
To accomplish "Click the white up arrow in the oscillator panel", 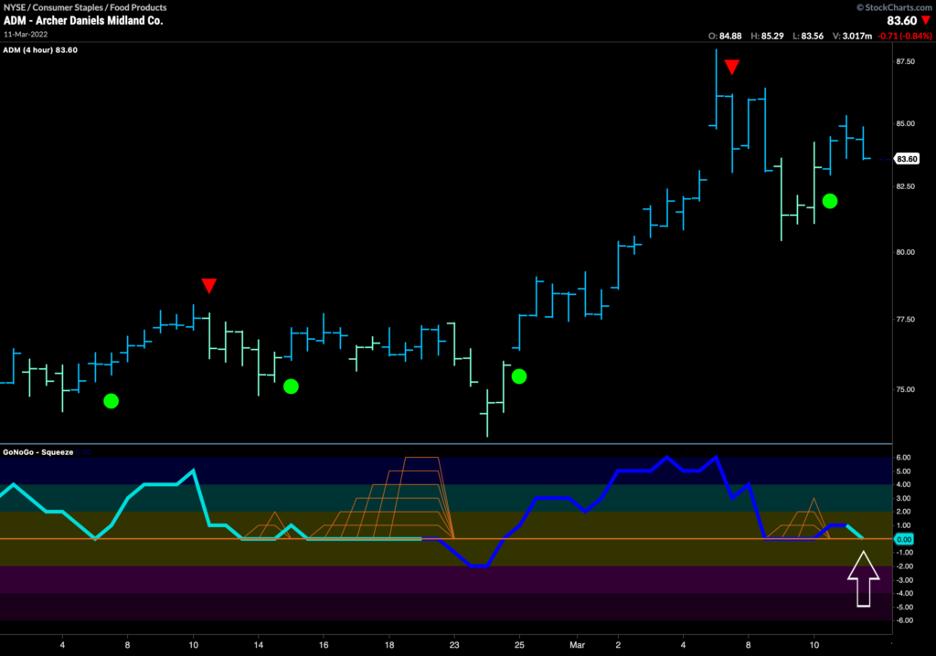I will [x=863, y=580].
